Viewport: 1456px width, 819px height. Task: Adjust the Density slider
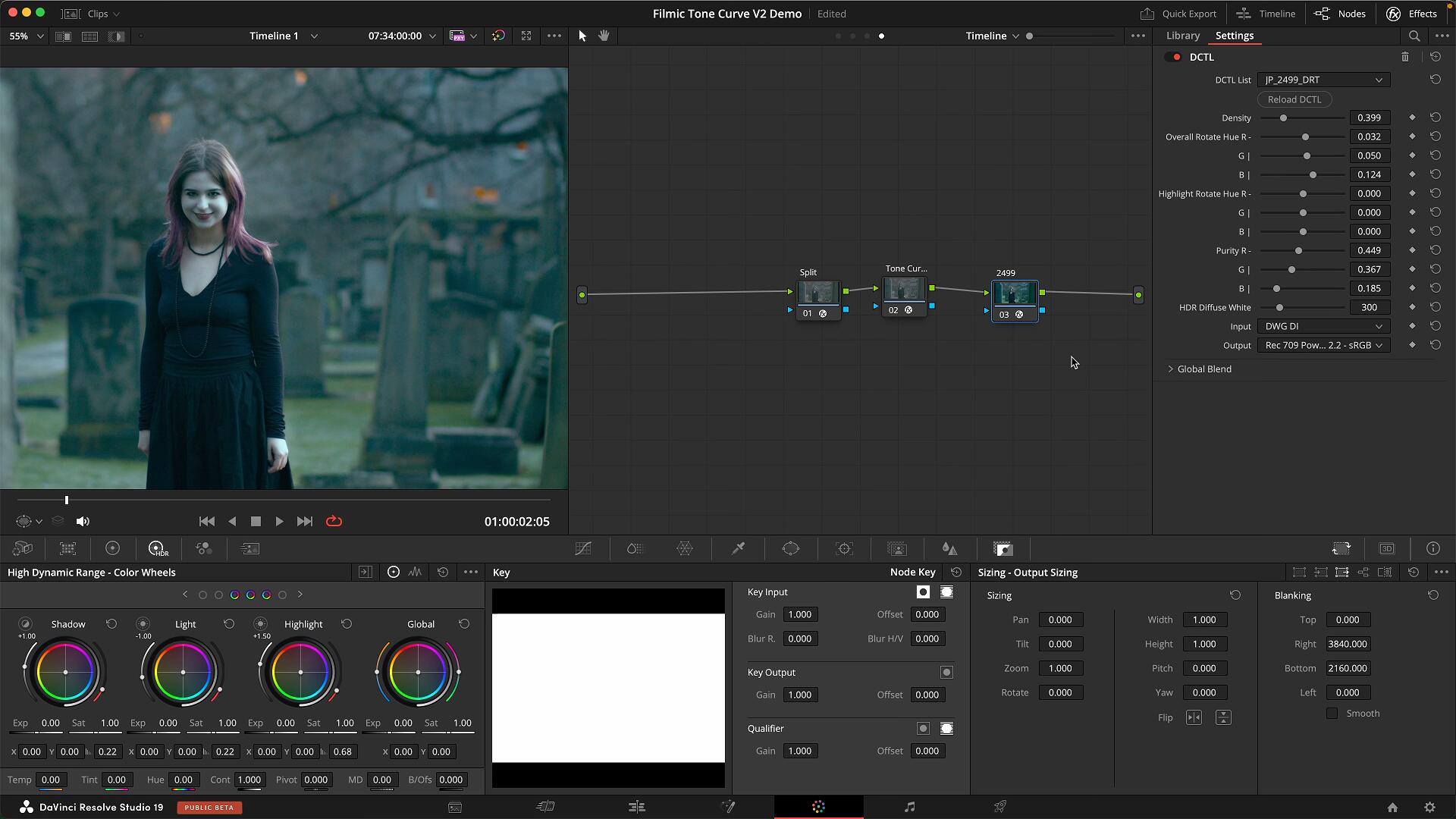pos(1283,118)
